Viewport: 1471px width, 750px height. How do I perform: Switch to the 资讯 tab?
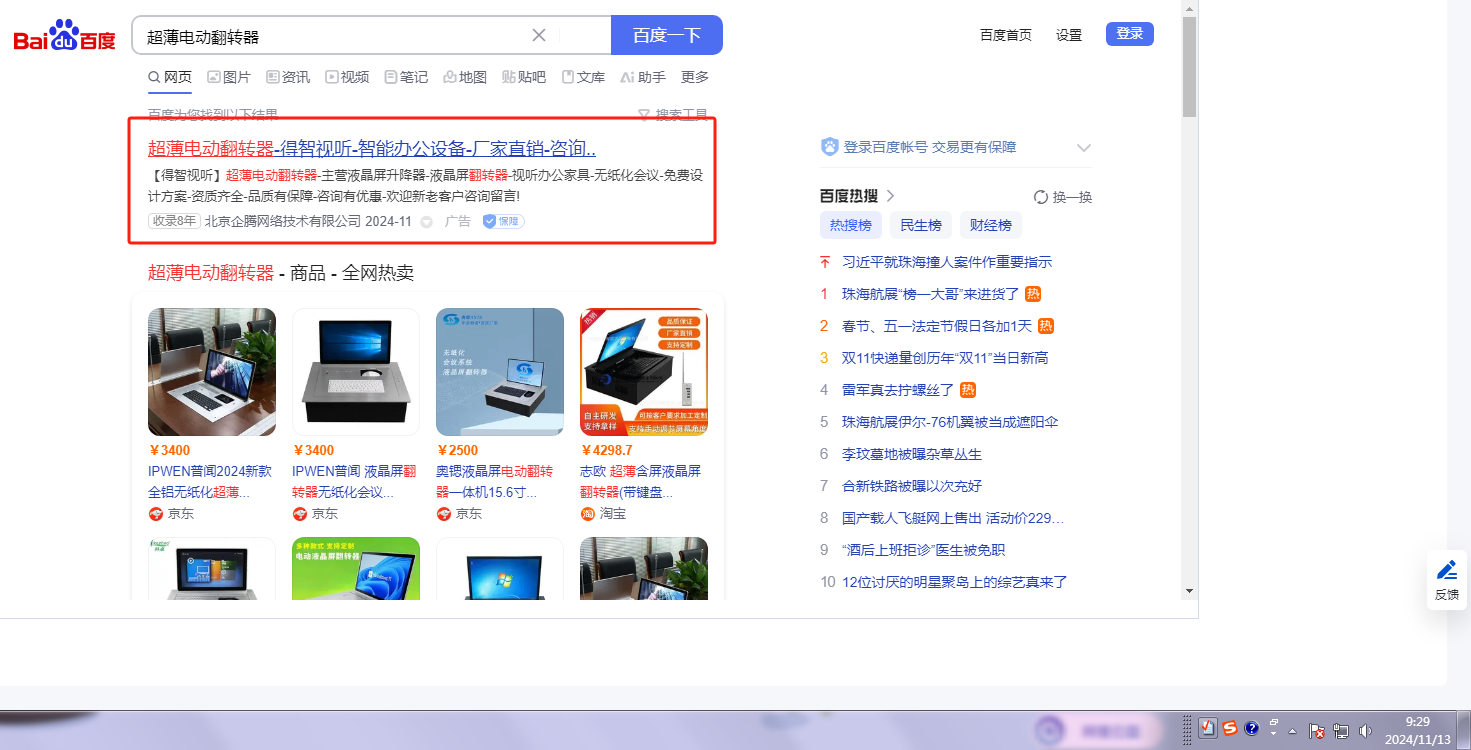(x=288, y=77)
